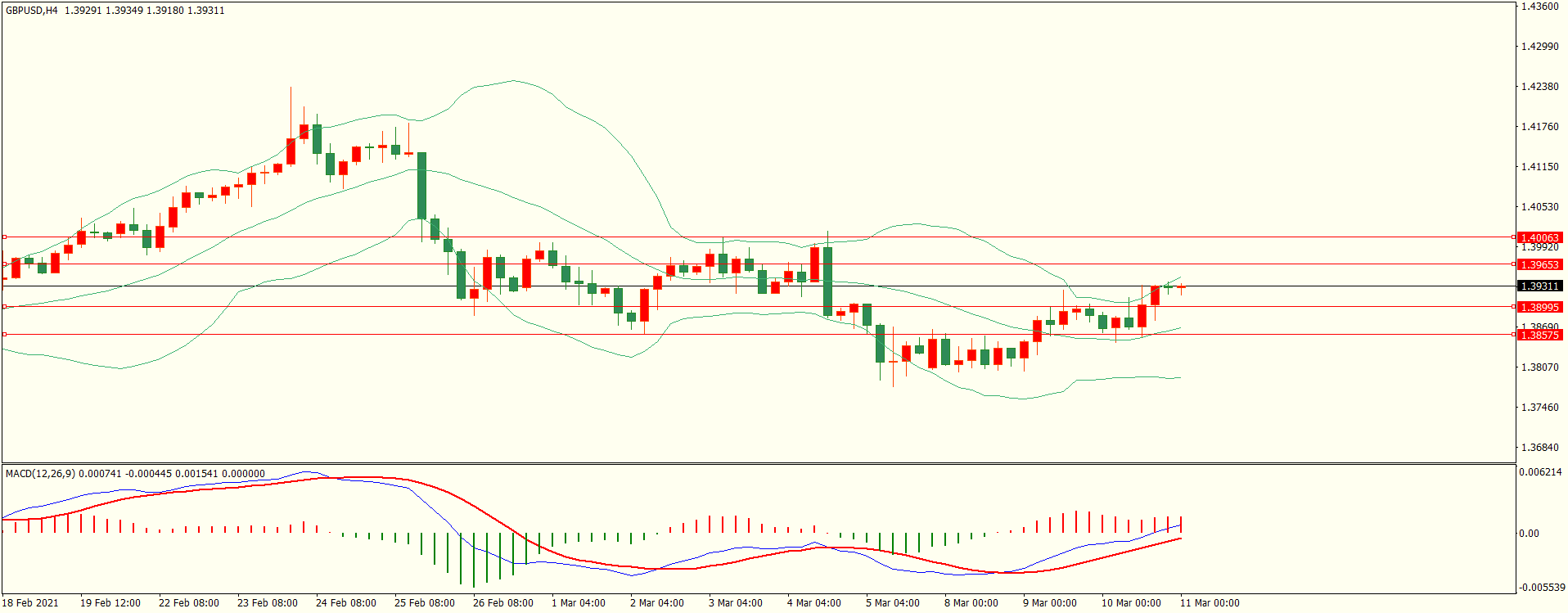Click the 5 Mar 04:00 time label

click(x=893, y=603)
